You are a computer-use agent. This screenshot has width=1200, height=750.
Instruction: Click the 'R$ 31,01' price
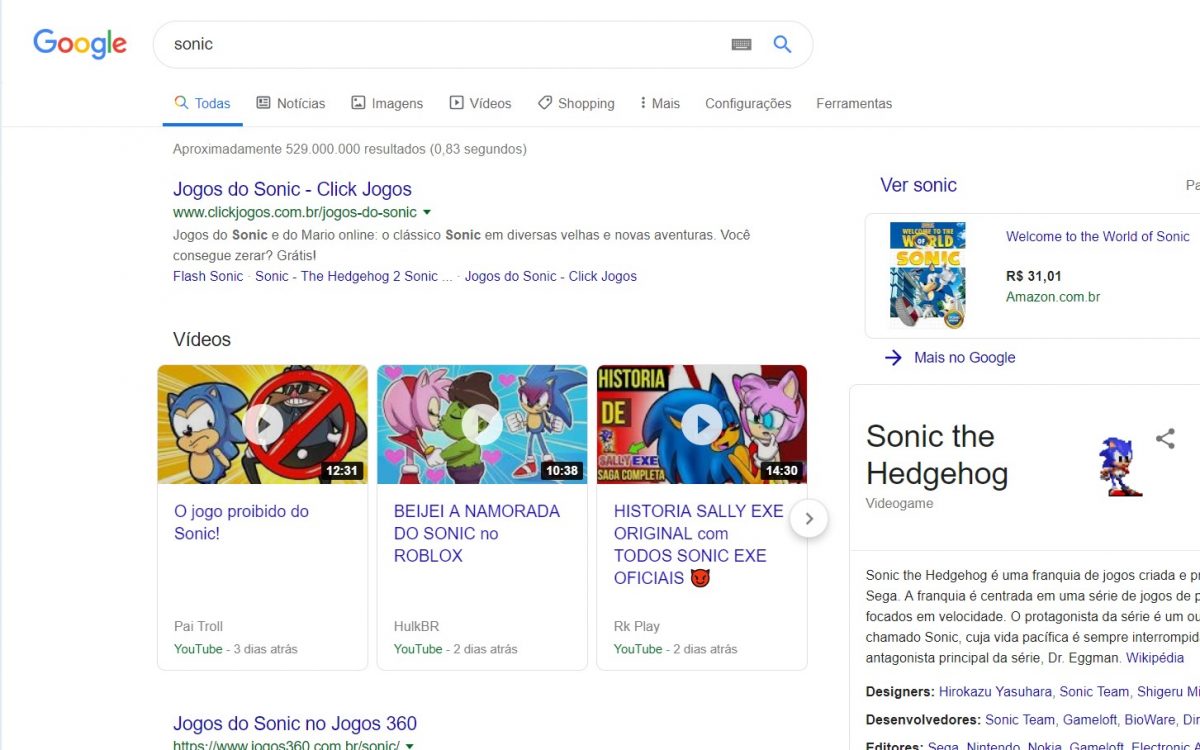1034,276
